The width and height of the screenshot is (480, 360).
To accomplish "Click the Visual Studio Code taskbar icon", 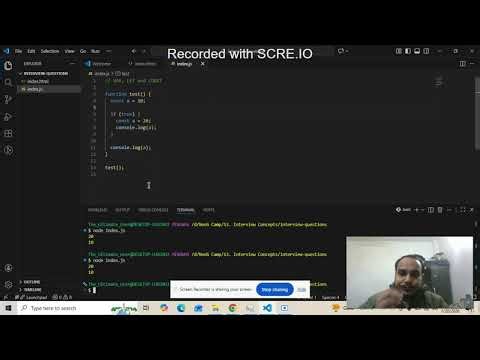I will (267, 308).
